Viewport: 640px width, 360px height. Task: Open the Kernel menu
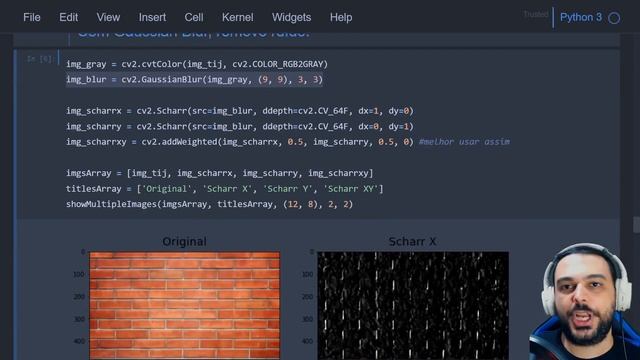pyautogui.click(x=238, y=18)
